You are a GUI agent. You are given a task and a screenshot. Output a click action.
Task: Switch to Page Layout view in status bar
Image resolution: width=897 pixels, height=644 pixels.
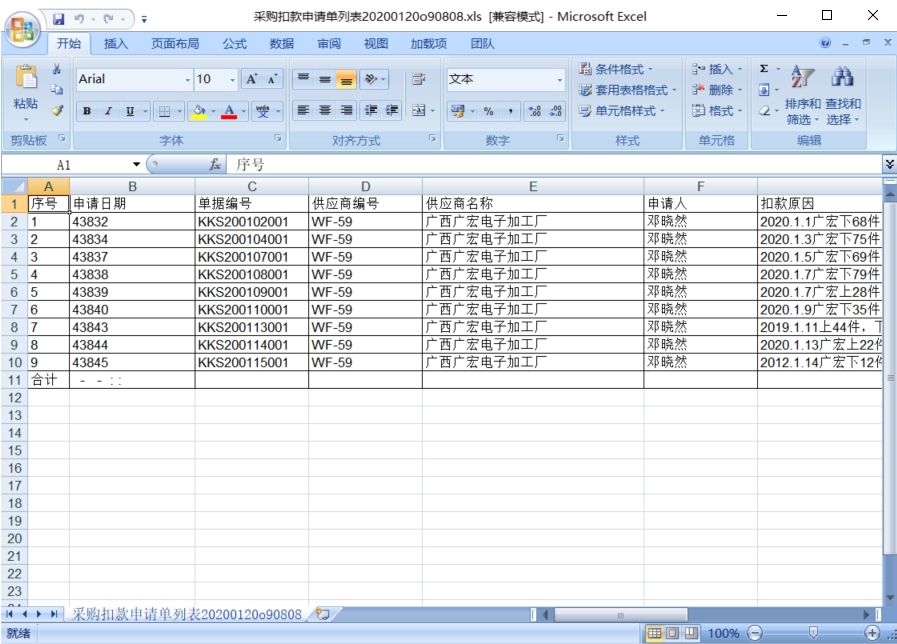672,633
